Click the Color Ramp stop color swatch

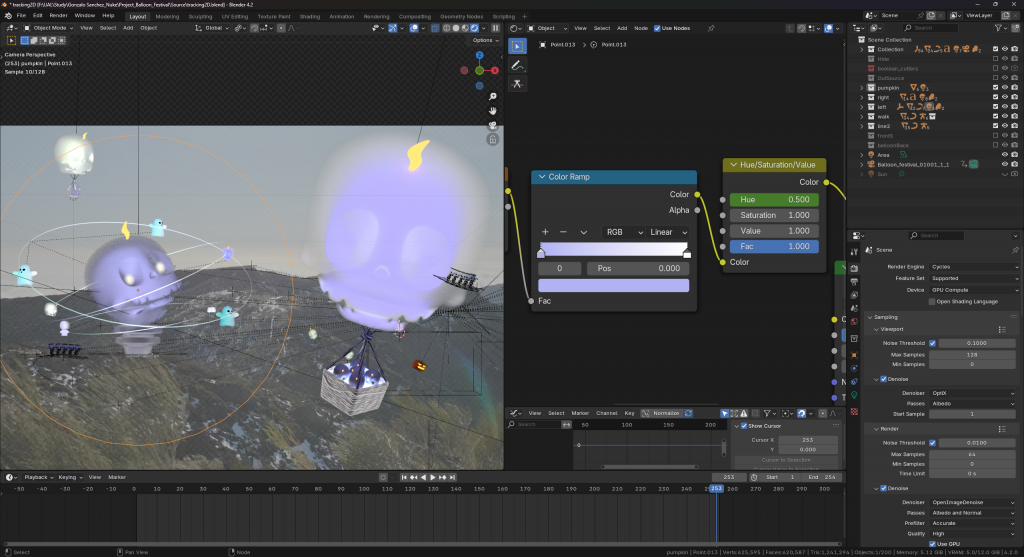tap(613, 285)
